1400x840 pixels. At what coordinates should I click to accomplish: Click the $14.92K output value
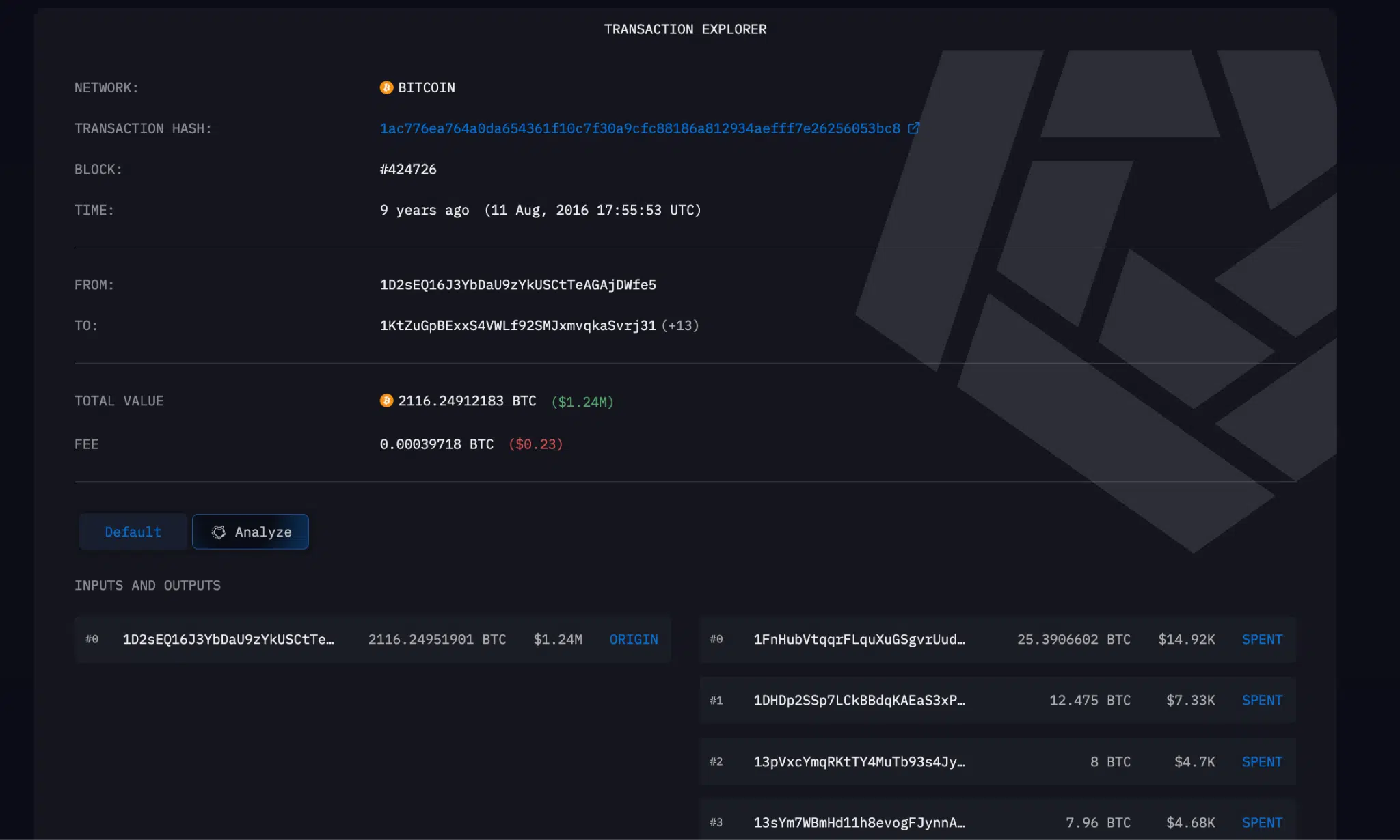[x=1186, y=639]
